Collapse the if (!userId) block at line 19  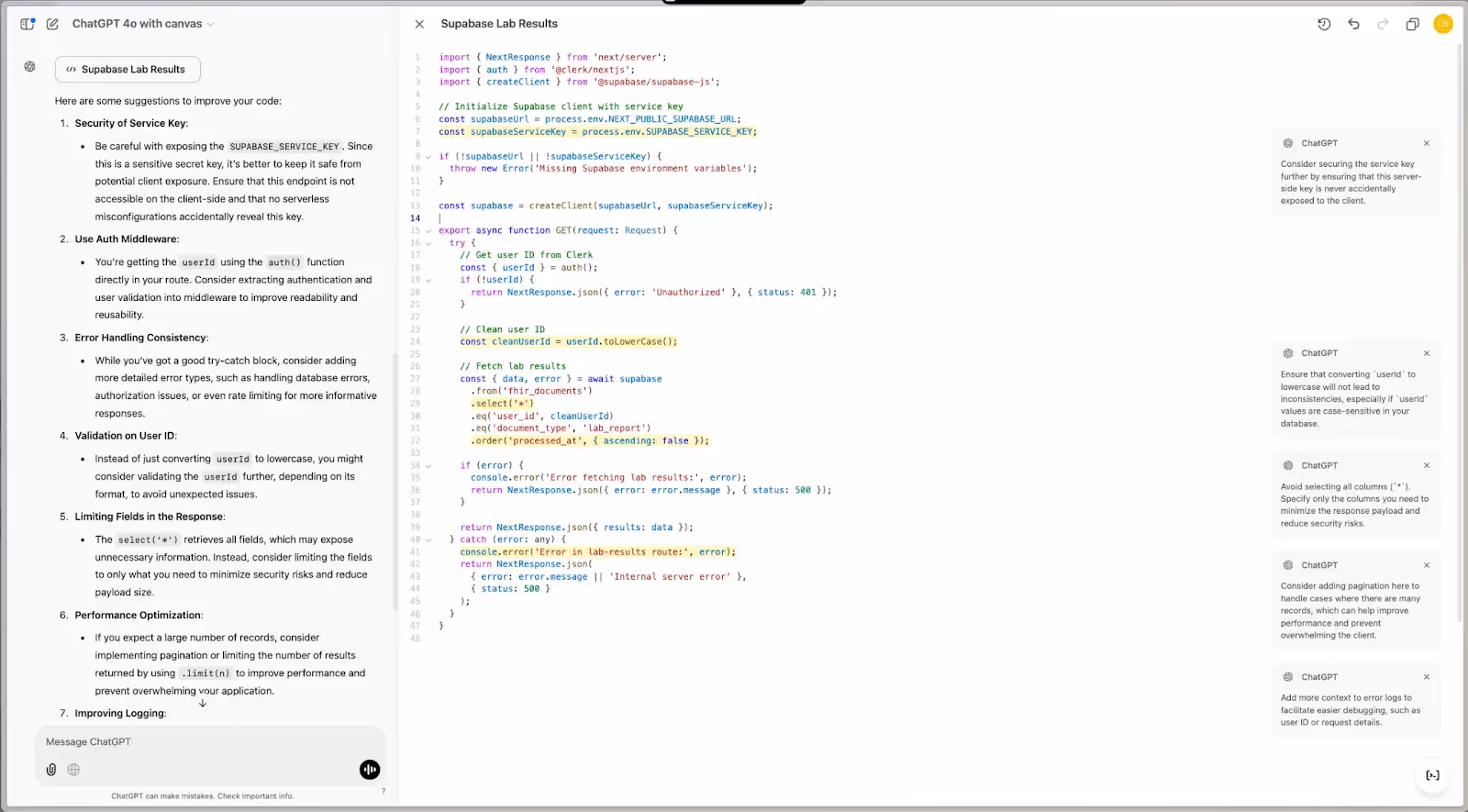428,280
